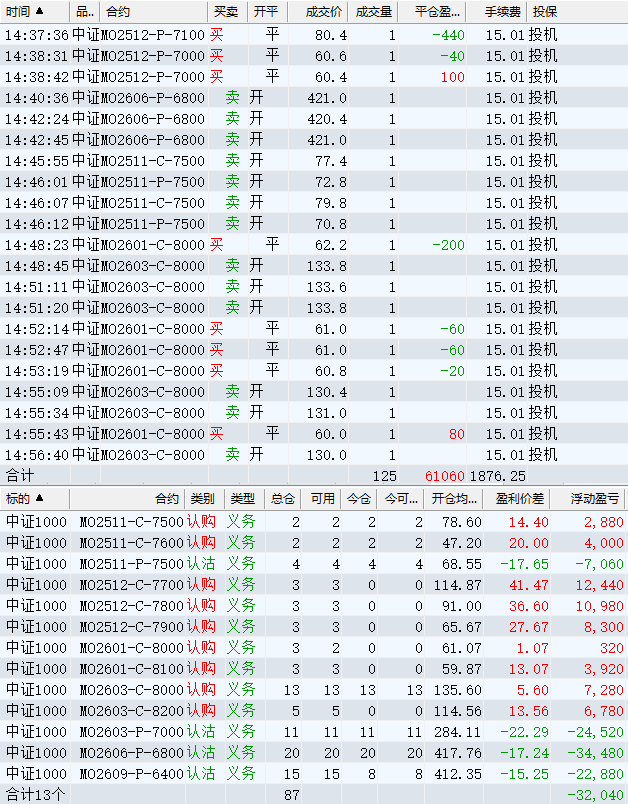Click the 开仓均... column header
628x804 pixels.
click(456, 498)
